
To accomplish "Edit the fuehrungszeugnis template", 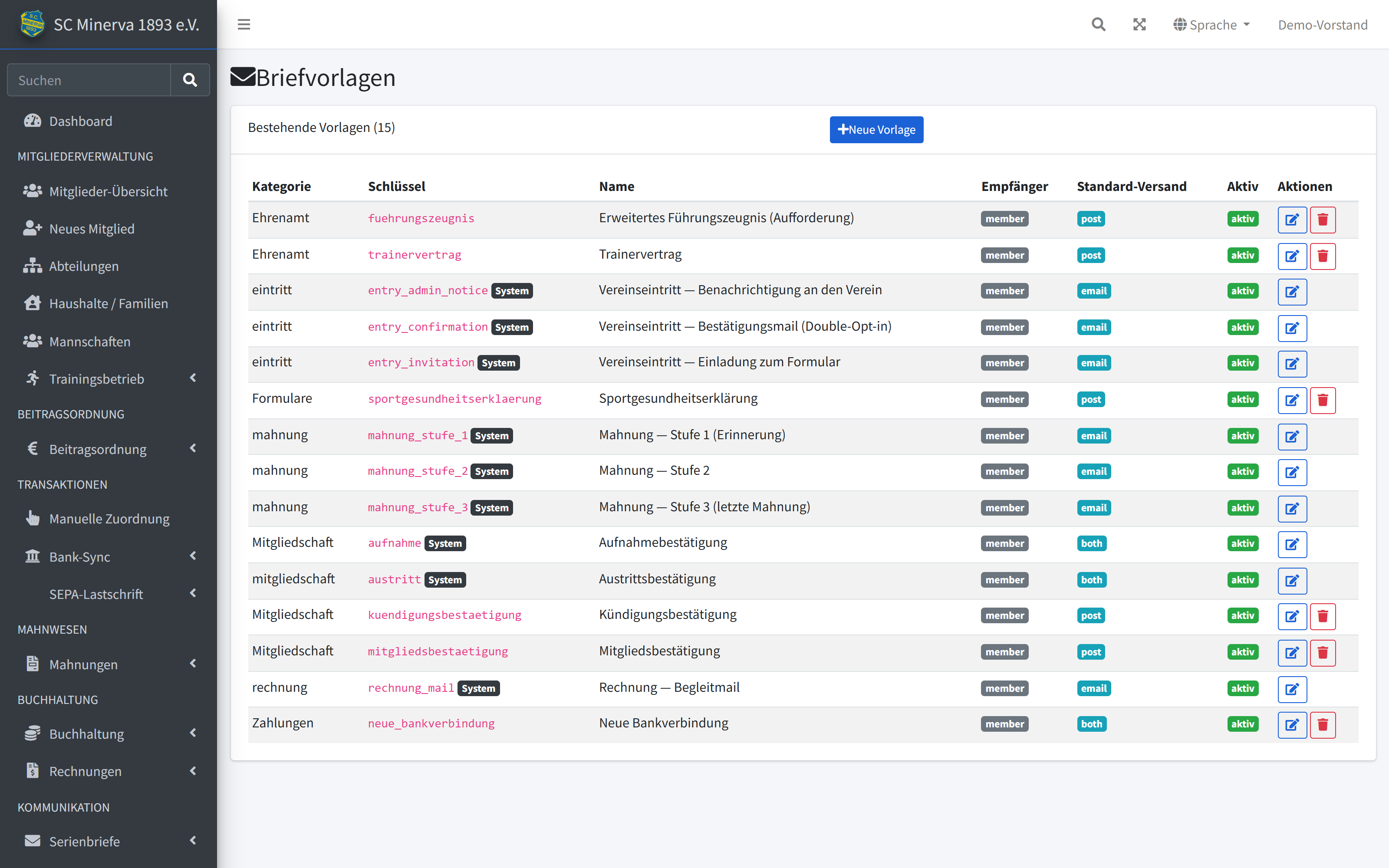I will (1292, 219).
